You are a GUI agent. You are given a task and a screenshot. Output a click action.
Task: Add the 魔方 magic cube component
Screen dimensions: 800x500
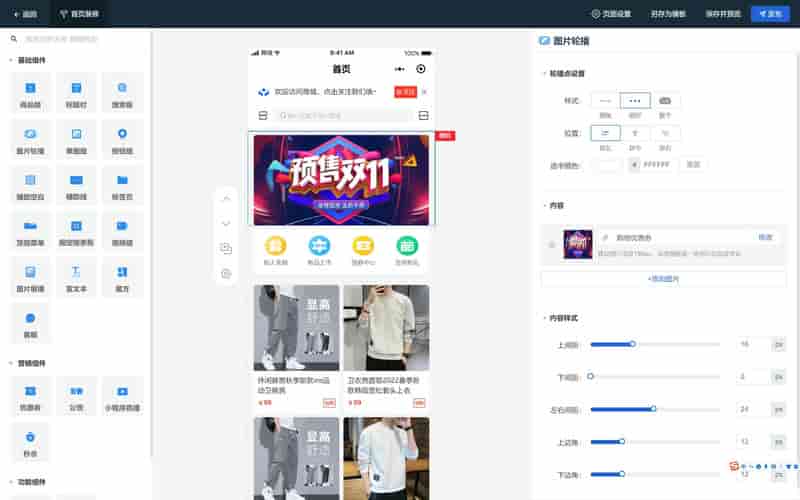pos(122,278)
